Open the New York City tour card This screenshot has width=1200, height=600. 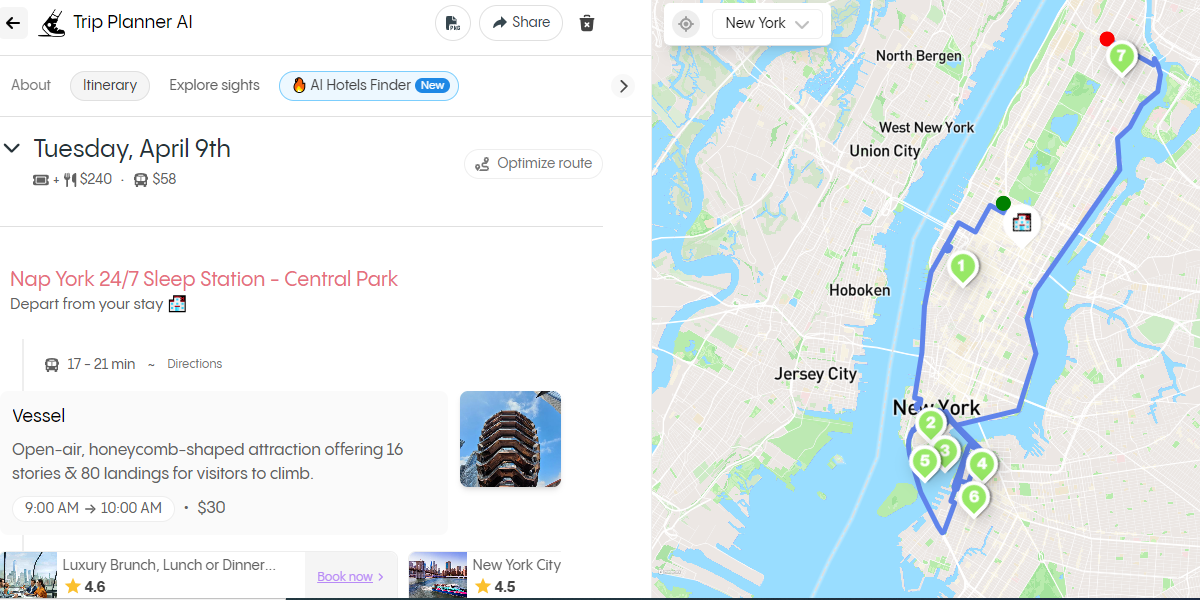click(x=485, y=575)
